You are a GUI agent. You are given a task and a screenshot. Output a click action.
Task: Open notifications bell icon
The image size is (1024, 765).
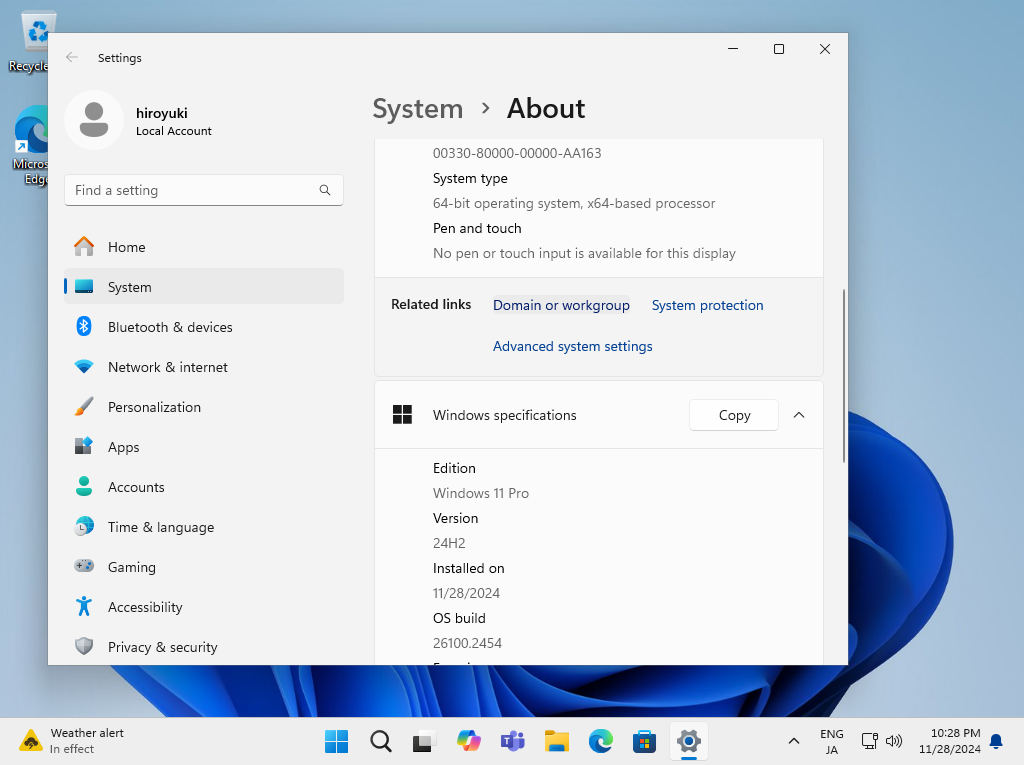(996, 741)
